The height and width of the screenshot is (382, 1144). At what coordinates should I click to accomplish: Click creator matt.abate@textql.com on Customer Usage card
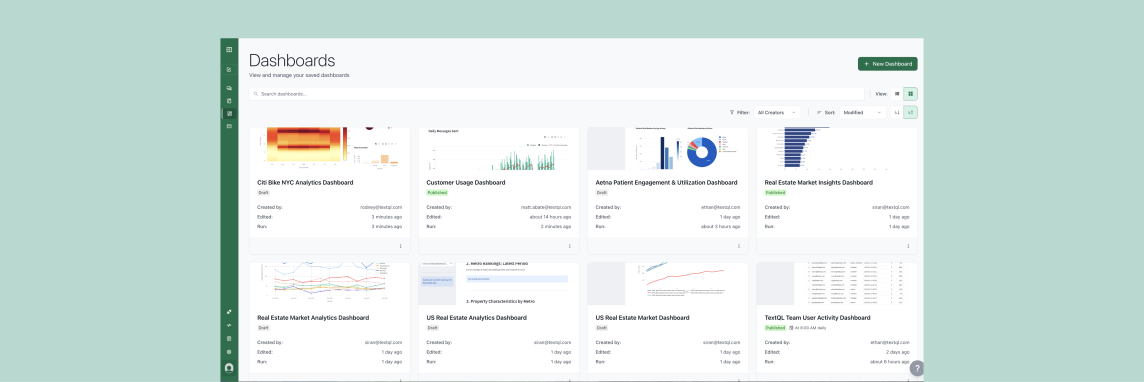pyautogui.click(x=546, y=207)
